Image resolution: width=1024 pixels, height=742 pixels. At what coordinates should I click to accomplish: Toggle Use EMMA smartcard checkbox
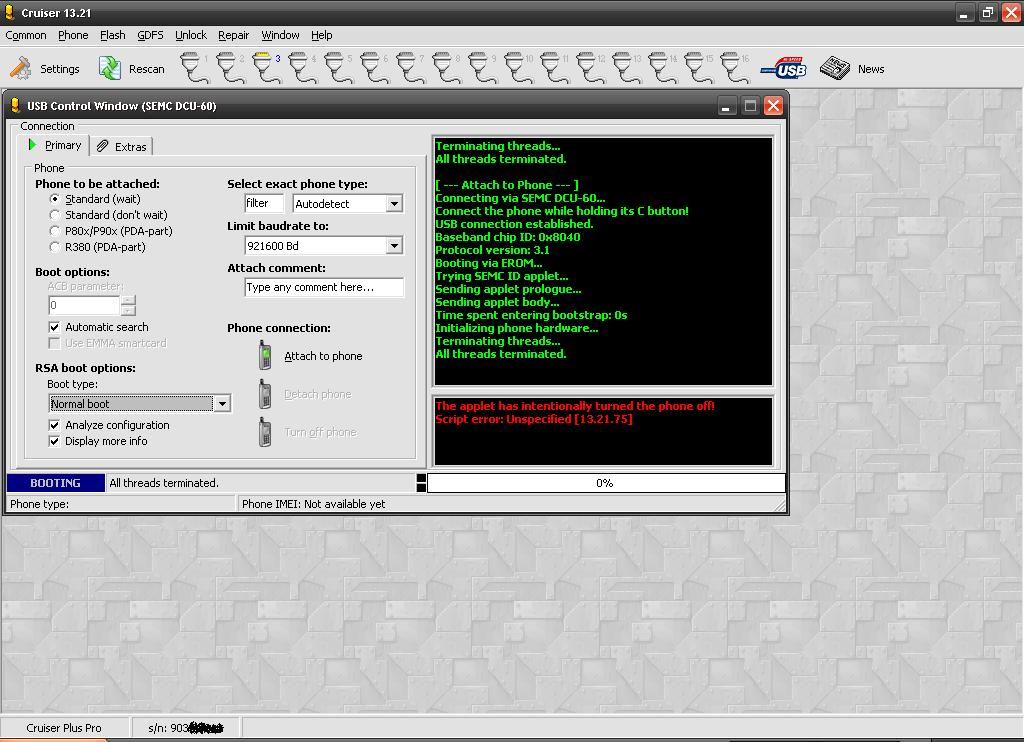(54, 343)
